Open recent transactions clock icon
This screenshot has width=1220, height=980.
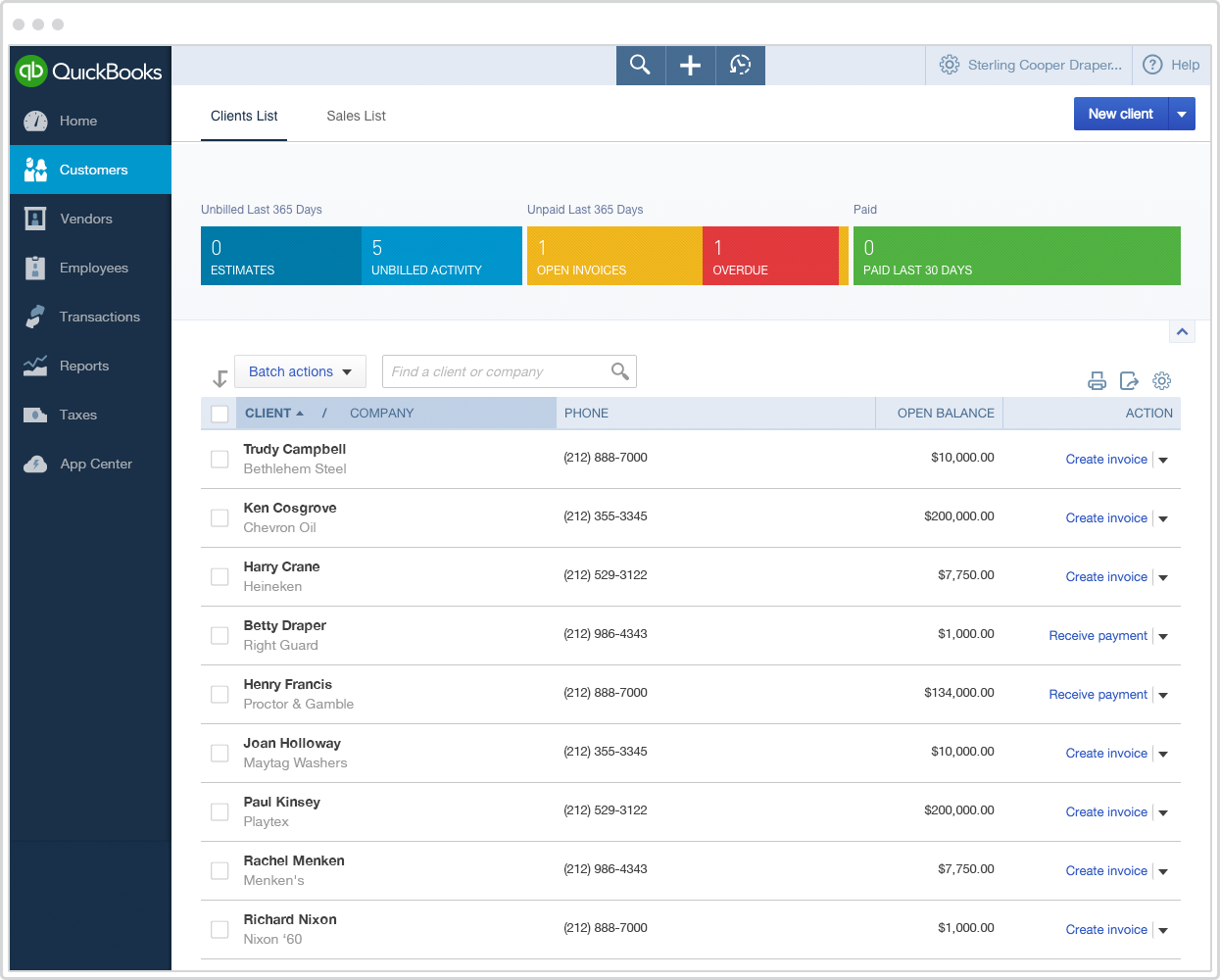pos(741,65)
